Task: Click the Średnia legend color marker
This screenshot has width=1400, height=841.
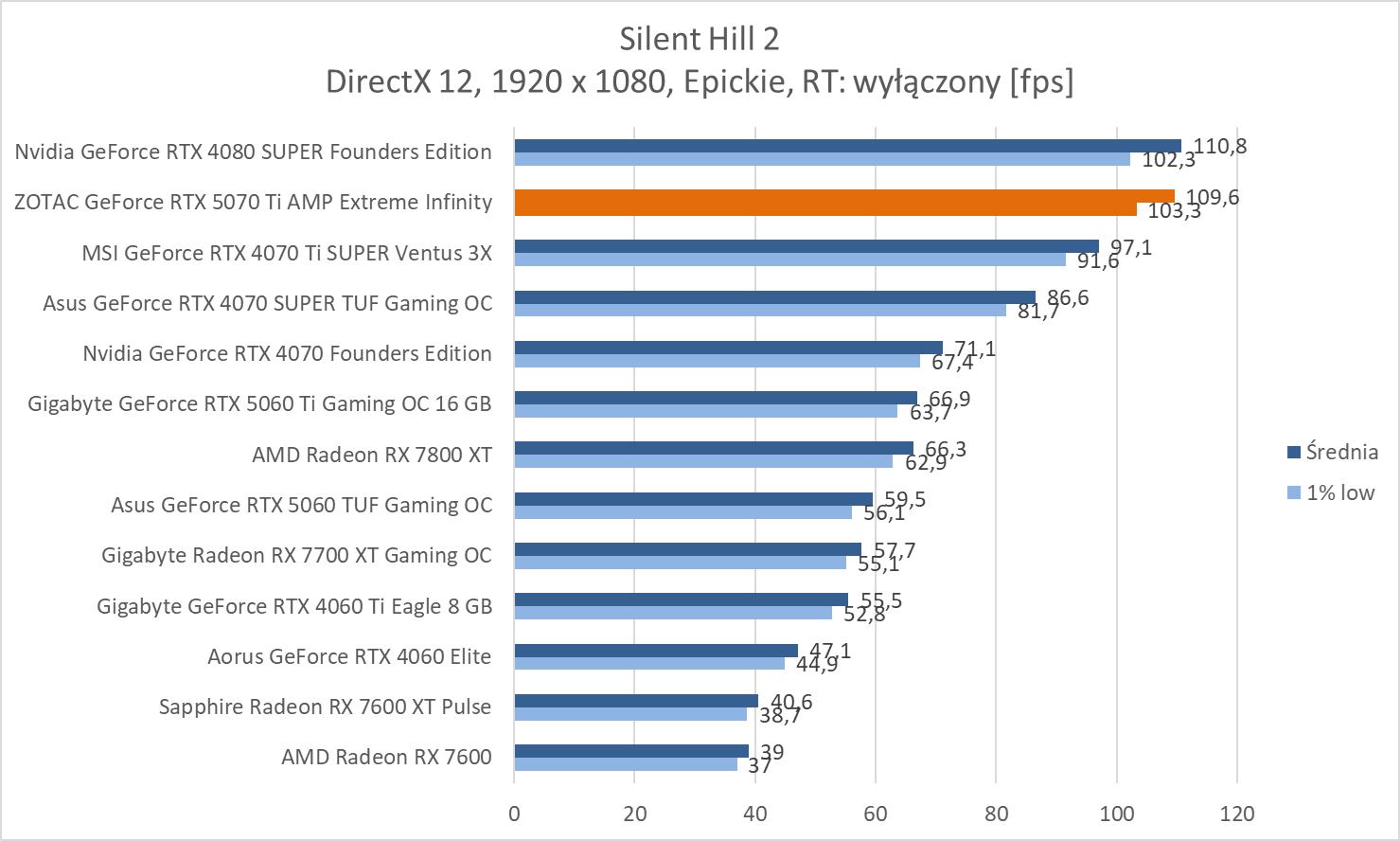Action: [1293, 453]
